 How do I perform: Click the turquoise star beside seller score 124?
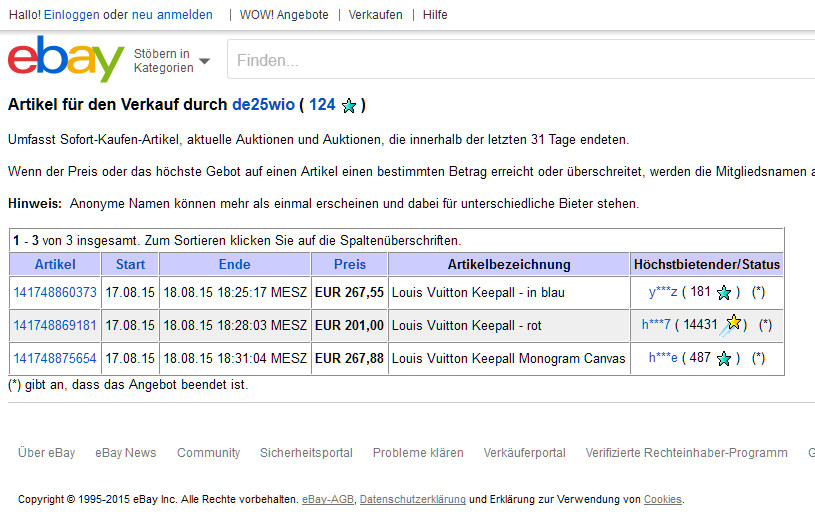tap(349, 106)
